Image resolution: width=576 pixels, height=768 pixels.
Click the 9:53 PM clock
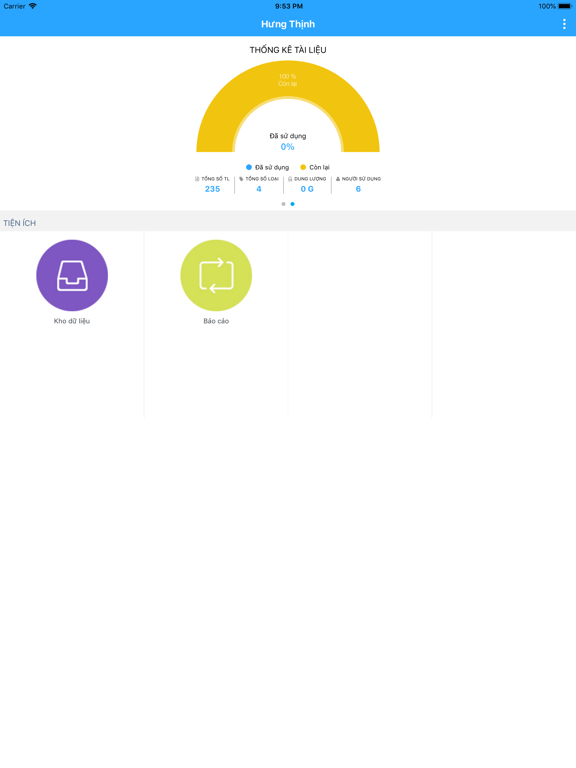pyautogui.click(x=288, y=6)
